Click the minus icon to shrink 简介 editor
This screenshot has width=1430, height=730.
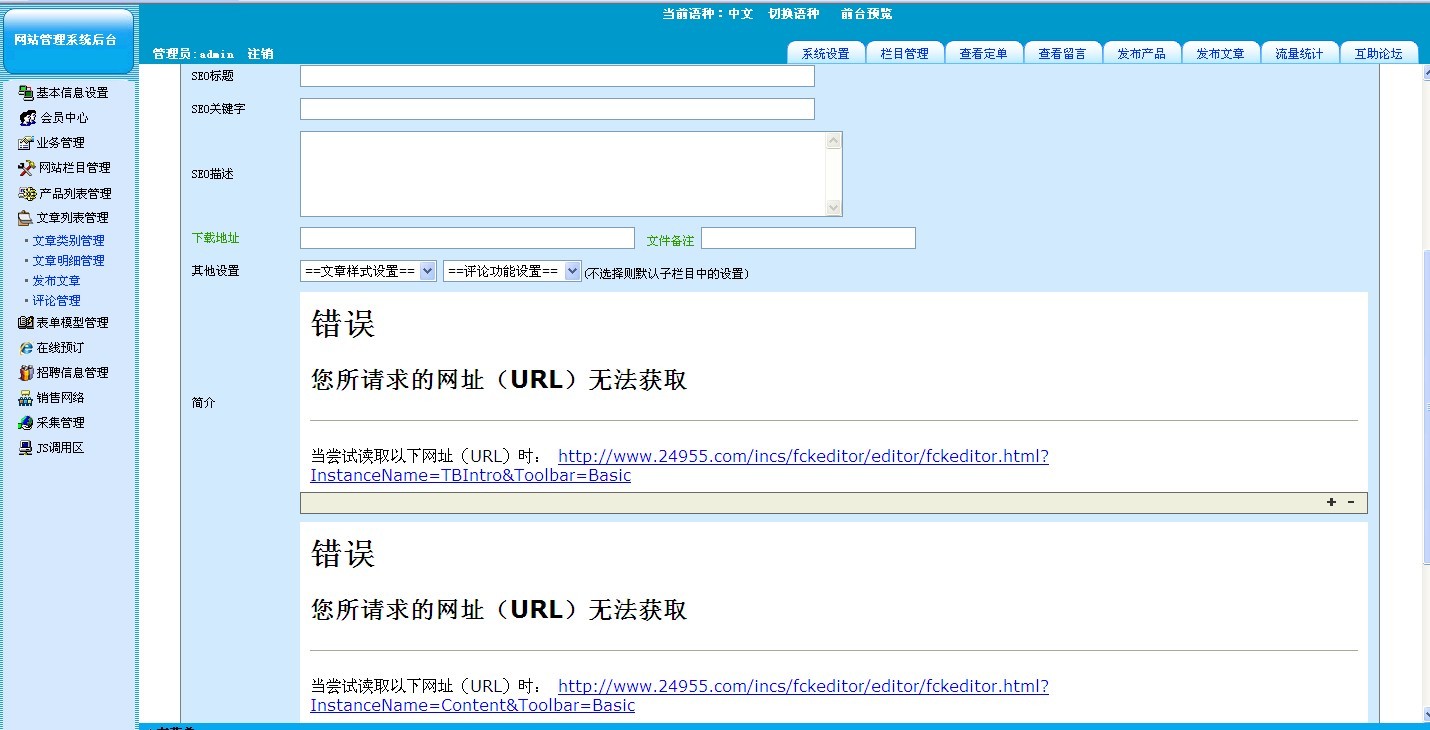pos(1351,503)
